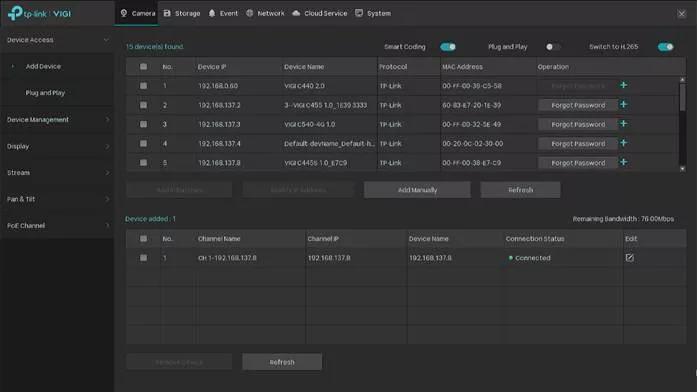
Task: Click the Add Manually button
Action: point(417,190)
